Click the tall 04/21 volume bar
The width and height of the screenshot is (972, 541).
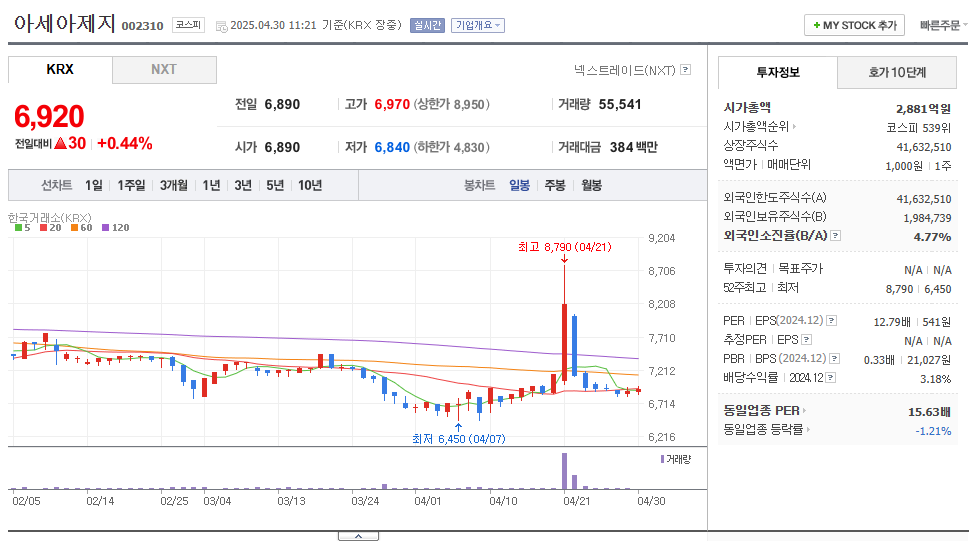click(564, 471)
